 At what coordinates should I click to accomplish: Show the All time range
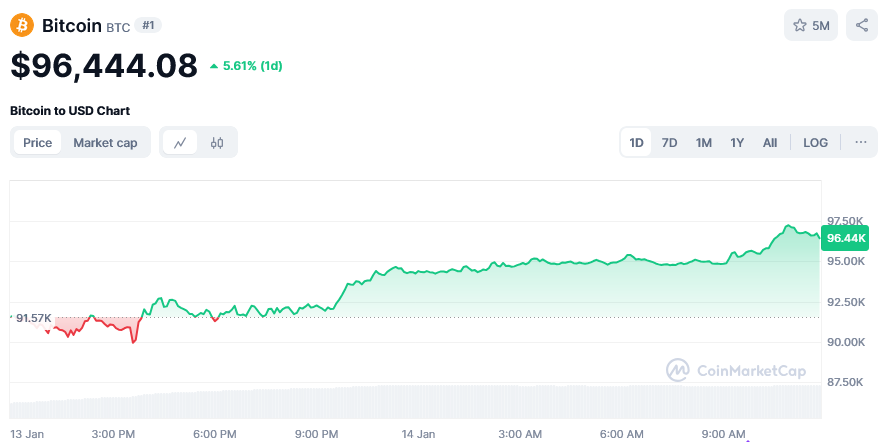pos(770,143)
